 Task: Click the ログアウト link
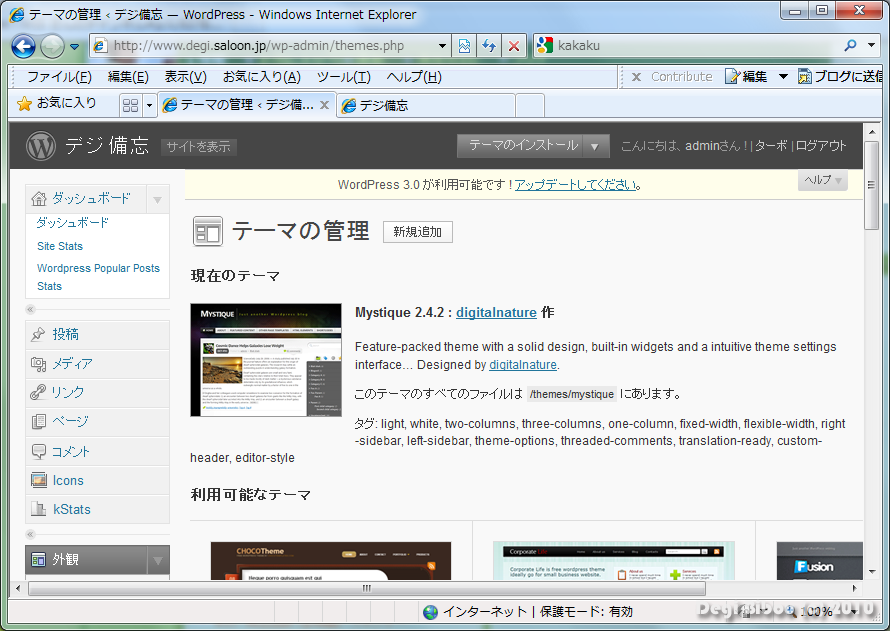click(821, 146)
